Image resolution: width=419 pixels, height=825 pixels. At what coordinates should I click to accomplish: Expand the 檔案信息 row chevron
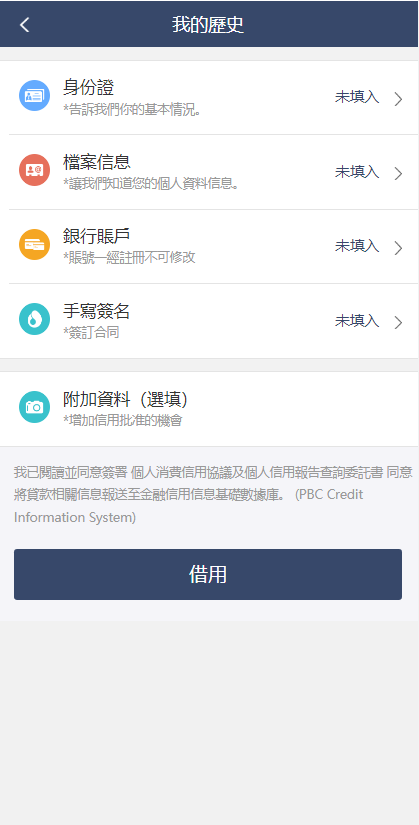398,173
